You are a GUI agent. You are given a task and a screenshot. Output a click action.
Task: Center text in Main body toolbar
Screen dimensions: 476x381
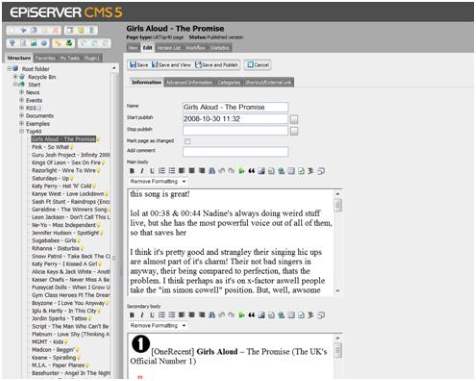pyautogui.click(x=192, y=171)
